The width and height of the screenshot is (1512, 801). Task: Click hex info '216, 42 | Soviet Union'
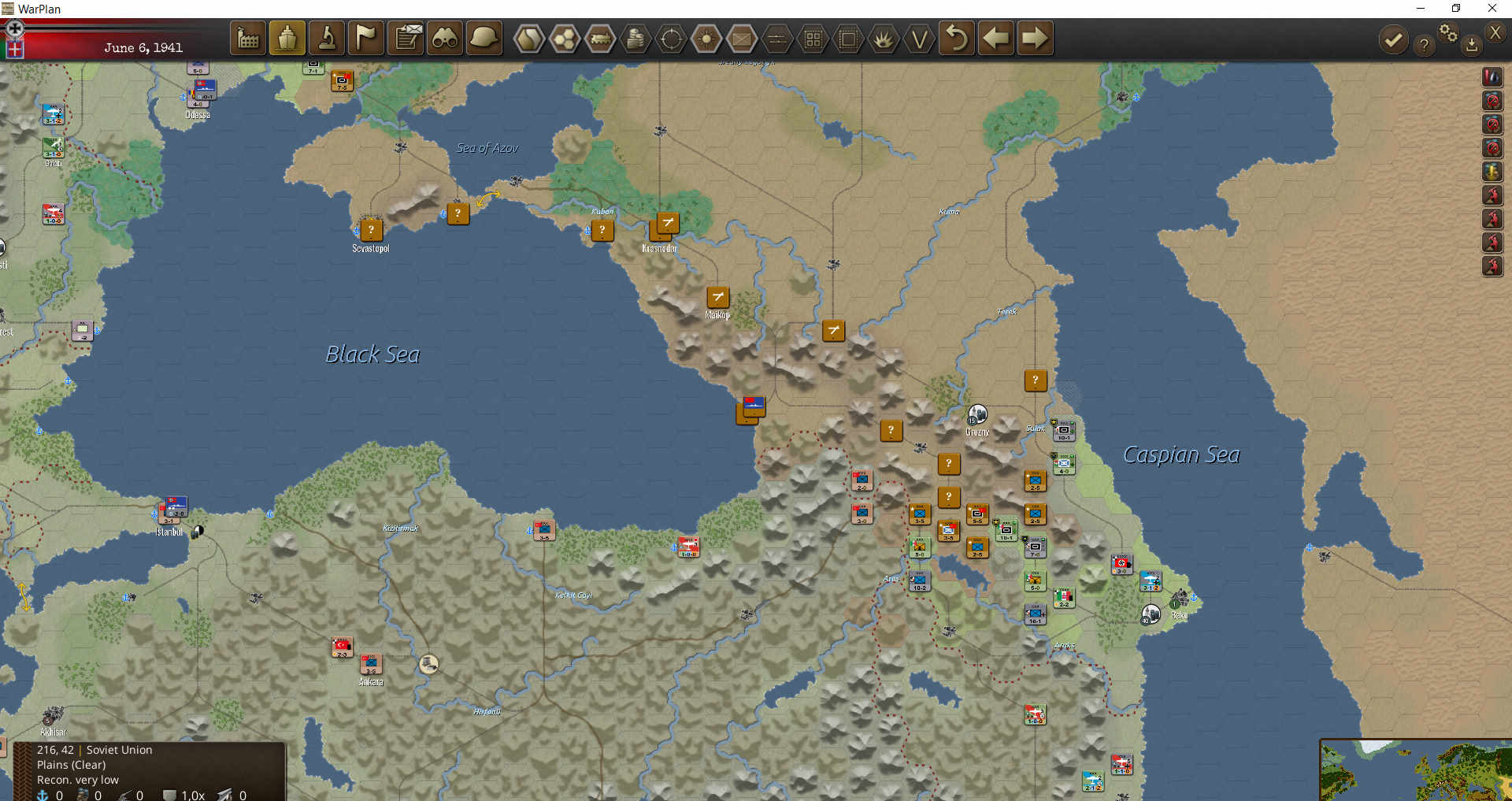pos(94,750)
